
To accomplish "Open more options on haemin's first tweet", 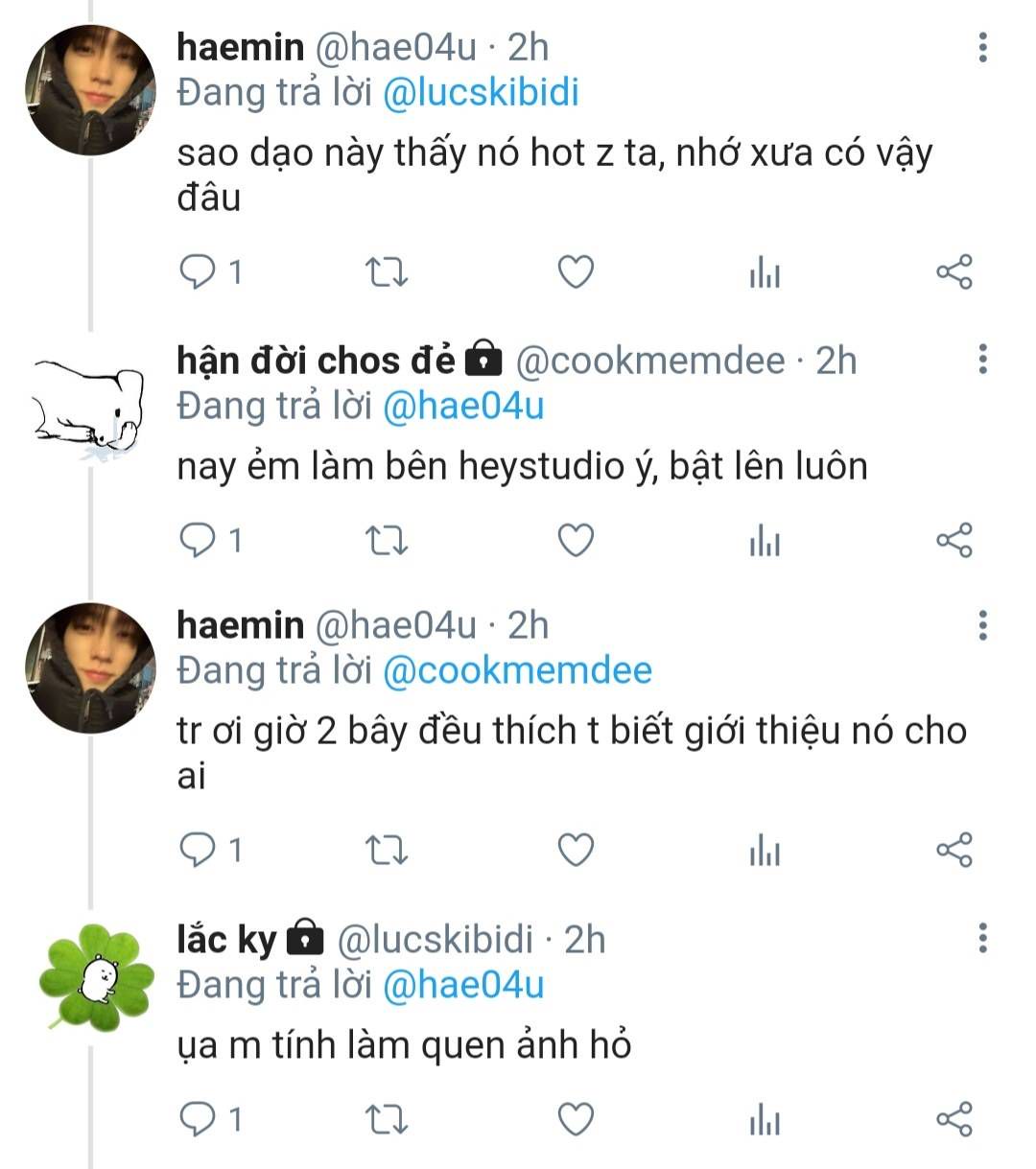I will 982,47.
